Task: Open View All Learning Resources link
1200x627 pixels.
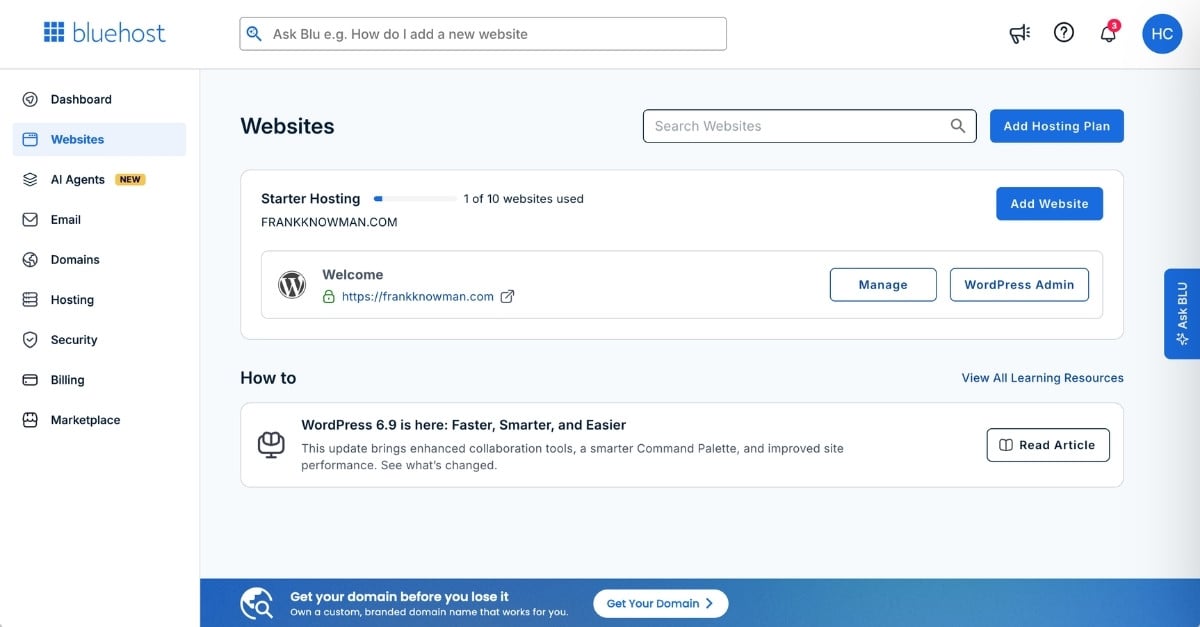Action: 1042,378
